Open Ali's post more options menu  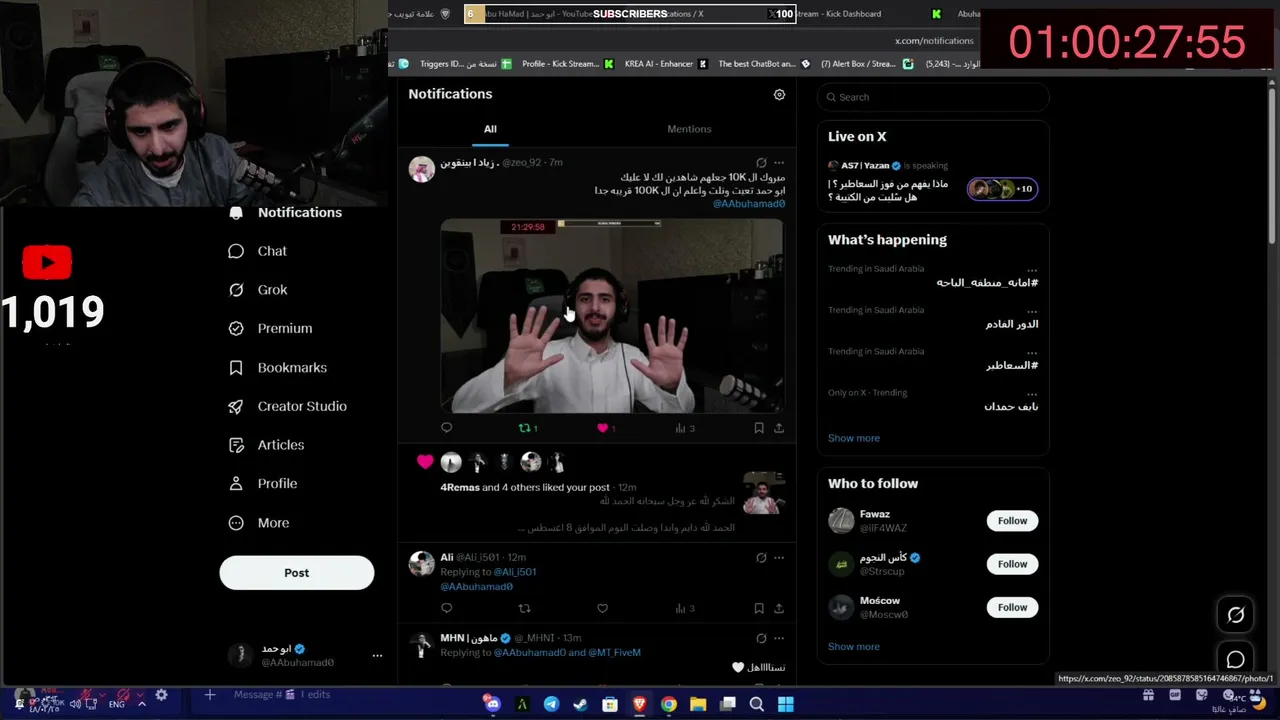pyautogui.click(x=779, y=558)
